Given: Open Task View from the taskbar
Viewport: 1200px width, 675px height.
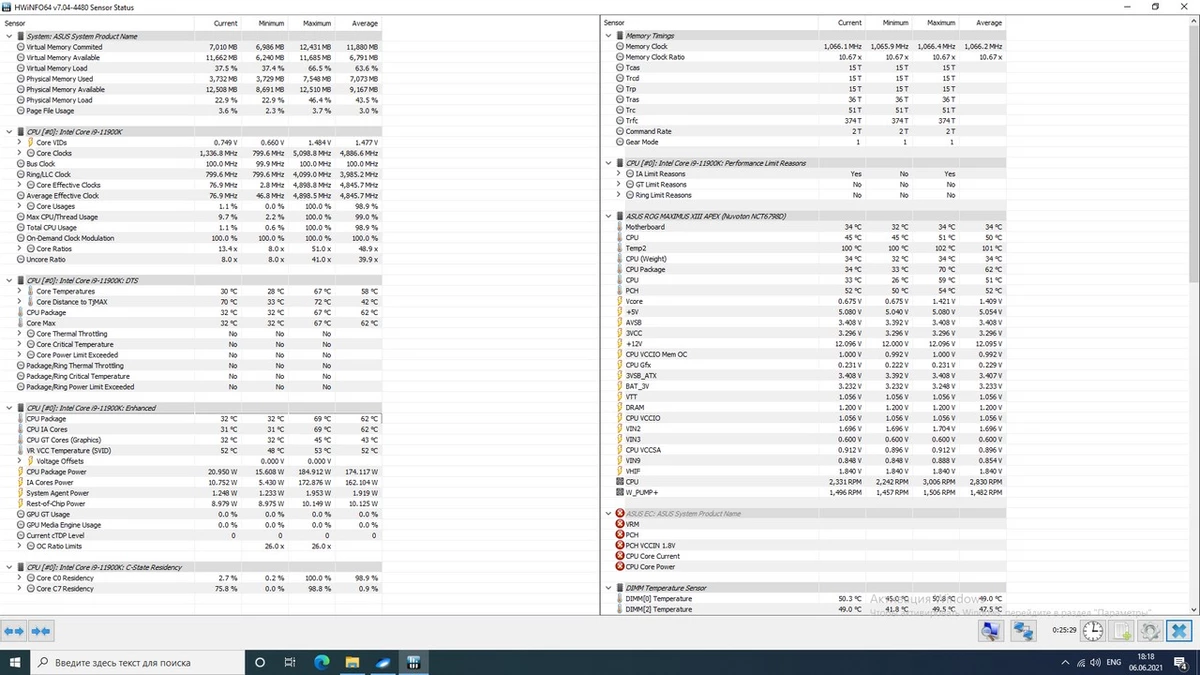Looking at the screenshot, I should point(290,662).
